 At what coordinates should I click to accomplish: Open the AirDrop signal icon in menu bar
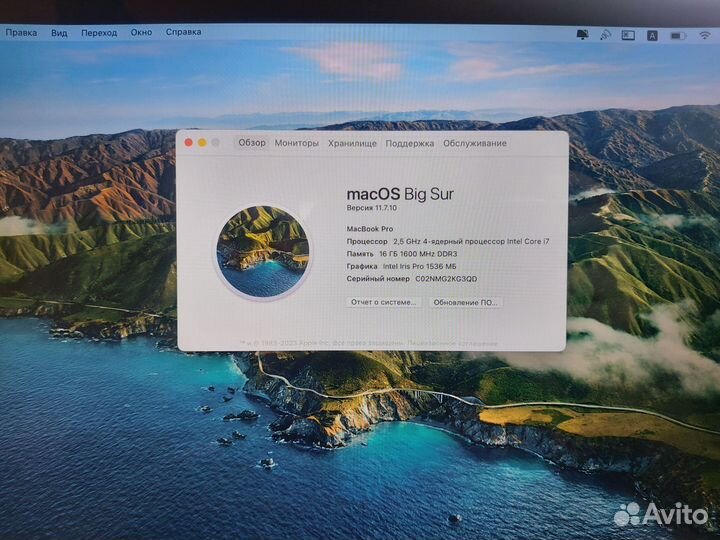[605, 35]
